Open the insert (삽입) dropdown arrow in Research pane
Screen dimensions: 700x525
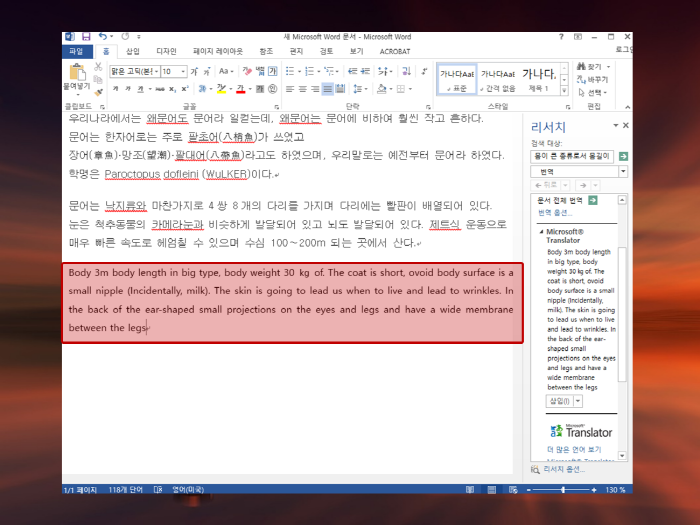(x=578, y=401)
